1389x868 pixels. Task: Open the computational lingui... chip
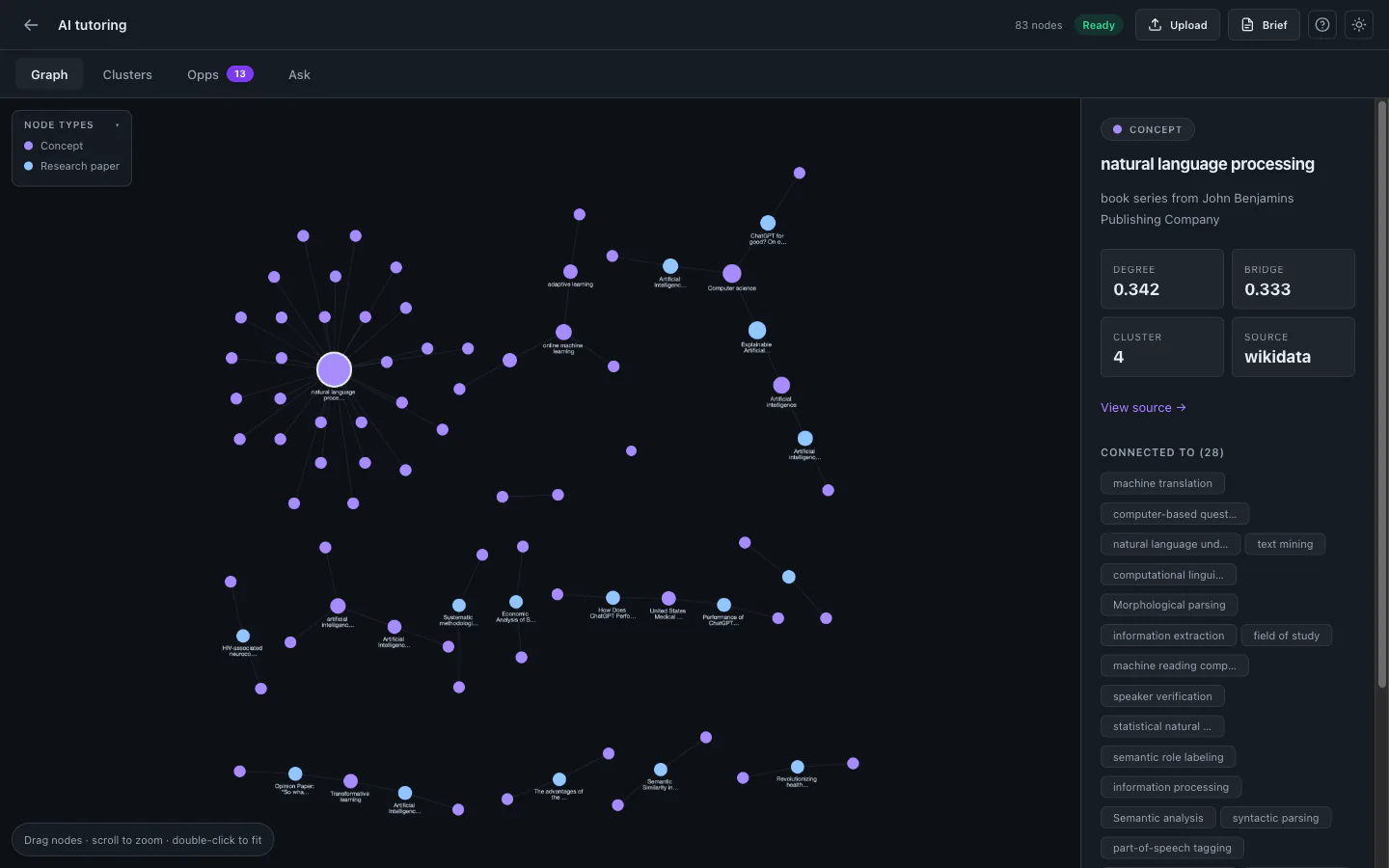point(1168,575)
